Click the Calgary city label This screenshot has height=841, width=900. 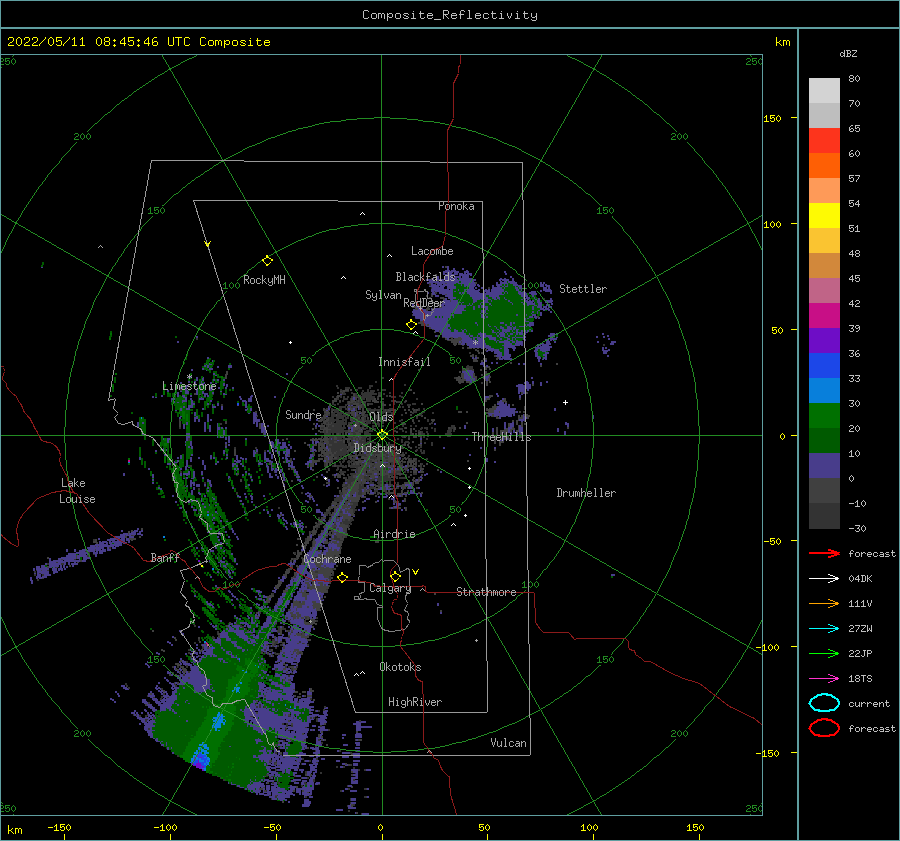click(390, 588)
